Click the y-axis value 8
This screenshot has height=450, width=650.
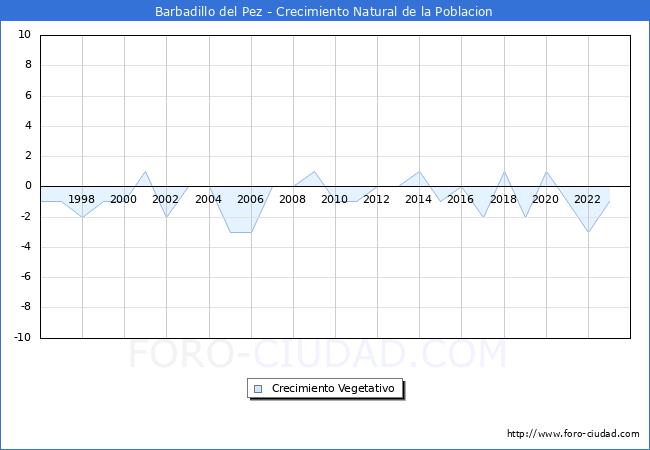click(28, 65)
